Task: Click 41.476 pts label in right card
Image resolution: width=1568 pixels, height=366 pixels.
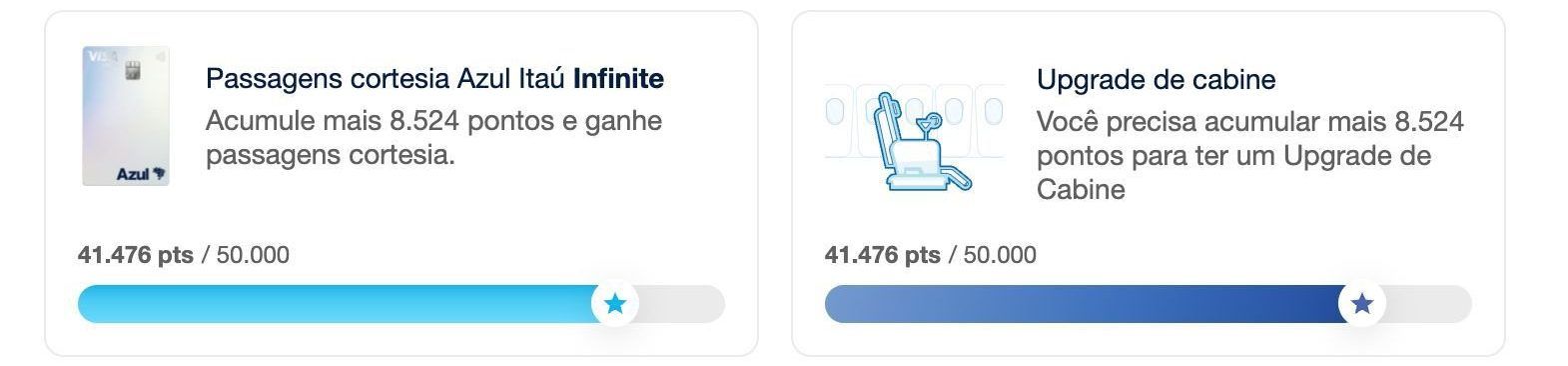Action: pos(882,255)
